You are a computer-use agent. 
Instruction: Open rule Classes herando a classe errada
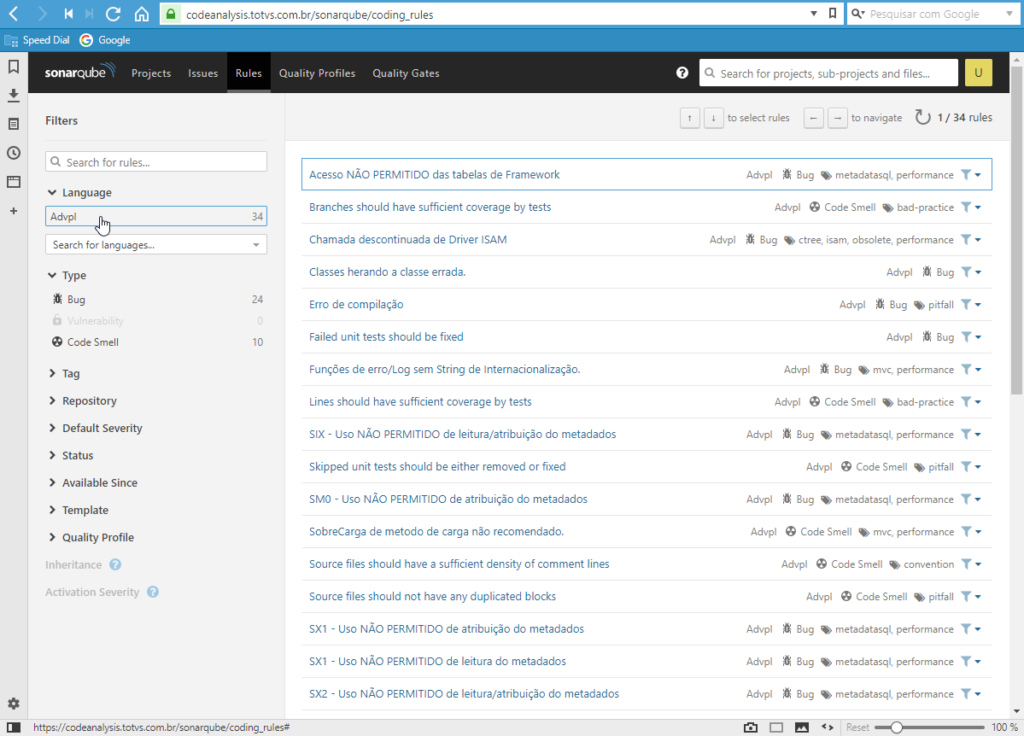click(x=387, y=272)
